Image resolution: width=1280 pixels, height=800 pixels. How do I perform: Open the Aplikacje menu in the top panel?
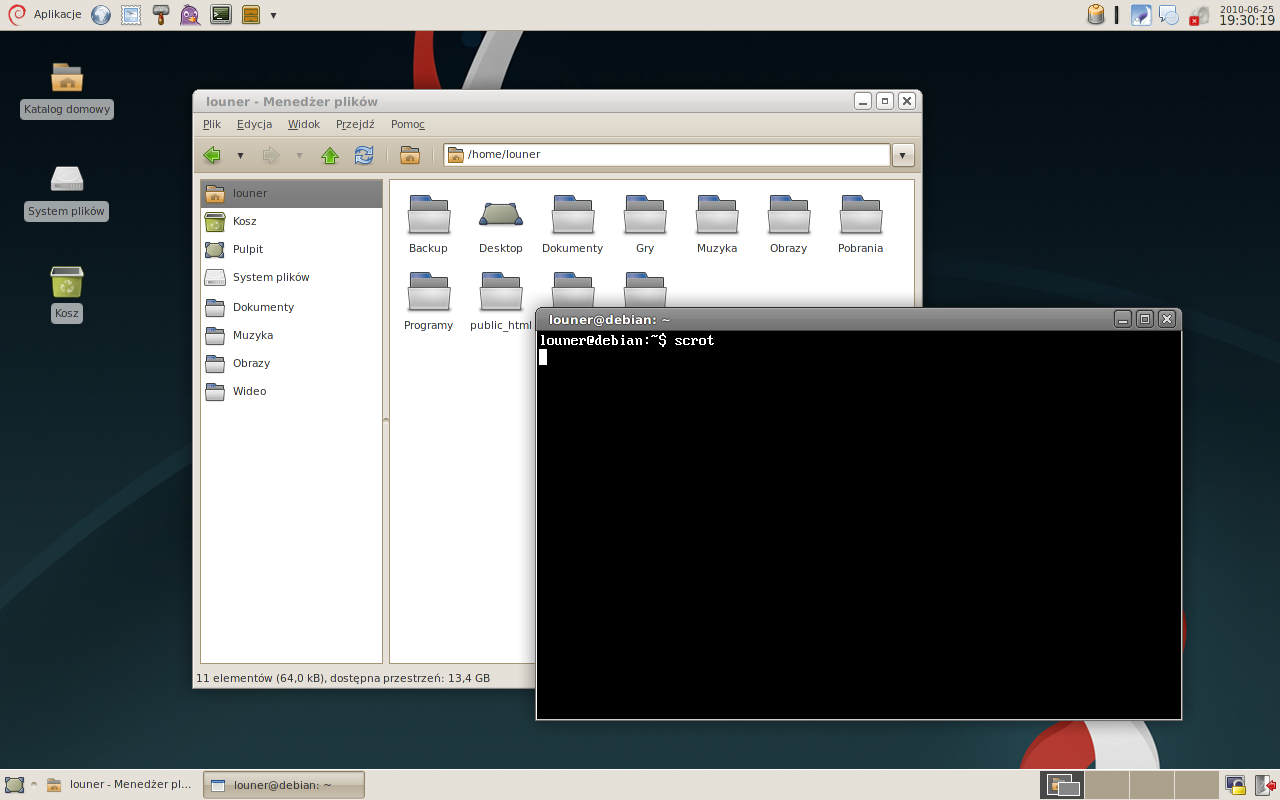pyautogui.click(x=45, y=15)
